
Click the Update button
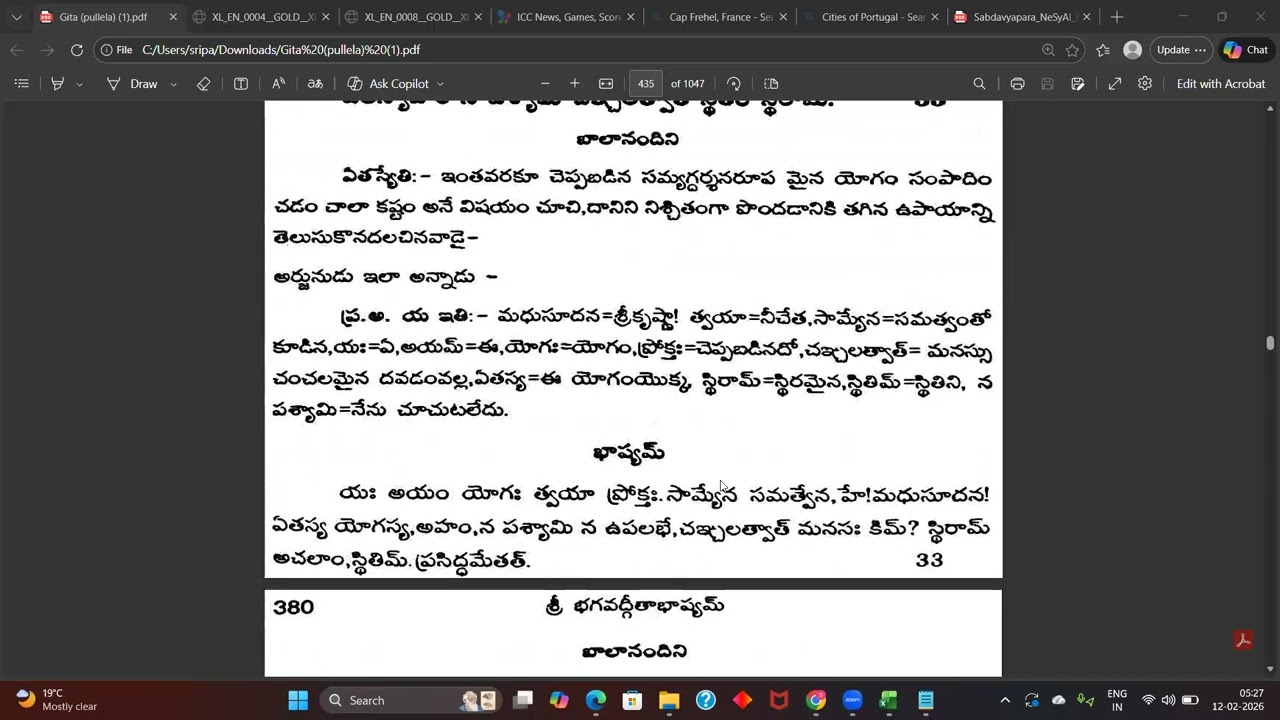tap(1181, 50)
